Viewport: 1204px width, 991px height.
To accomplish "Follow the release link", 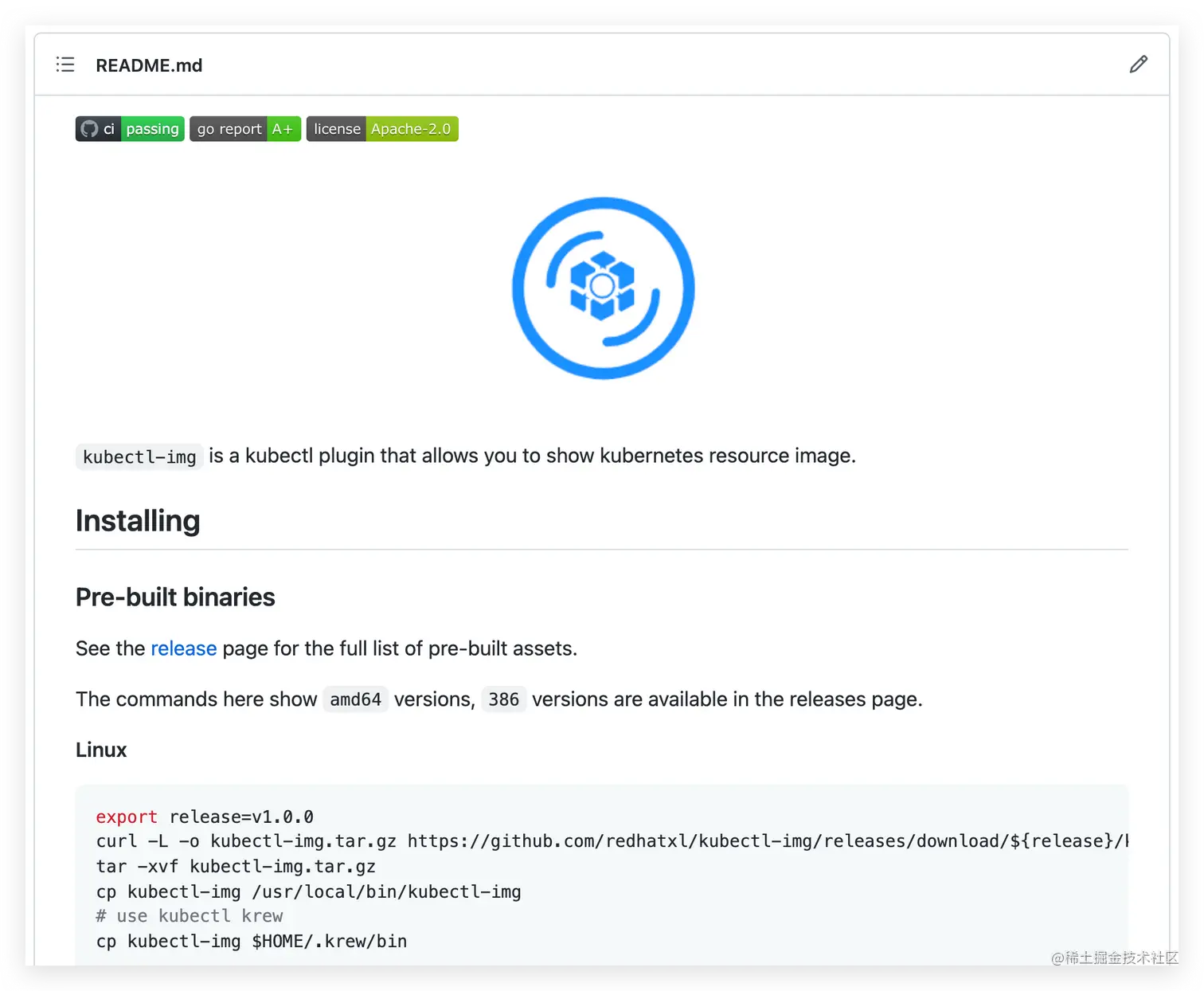I will click(183, 648).
